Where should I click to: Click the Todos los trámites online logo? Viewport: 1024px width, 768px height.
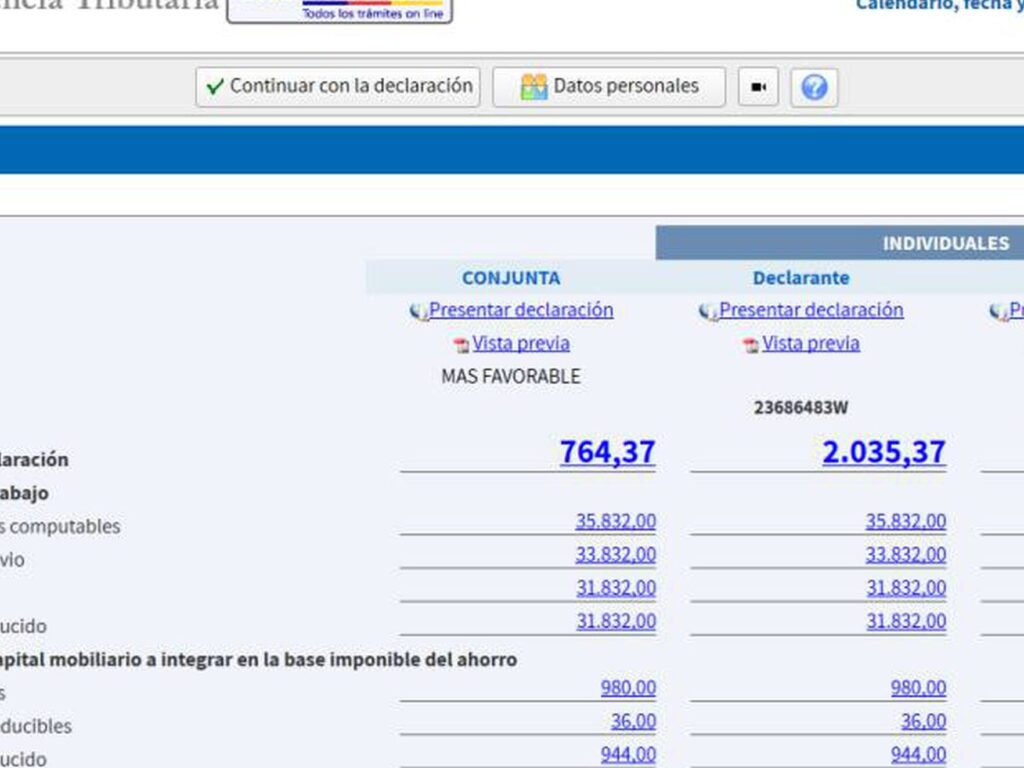340,10
